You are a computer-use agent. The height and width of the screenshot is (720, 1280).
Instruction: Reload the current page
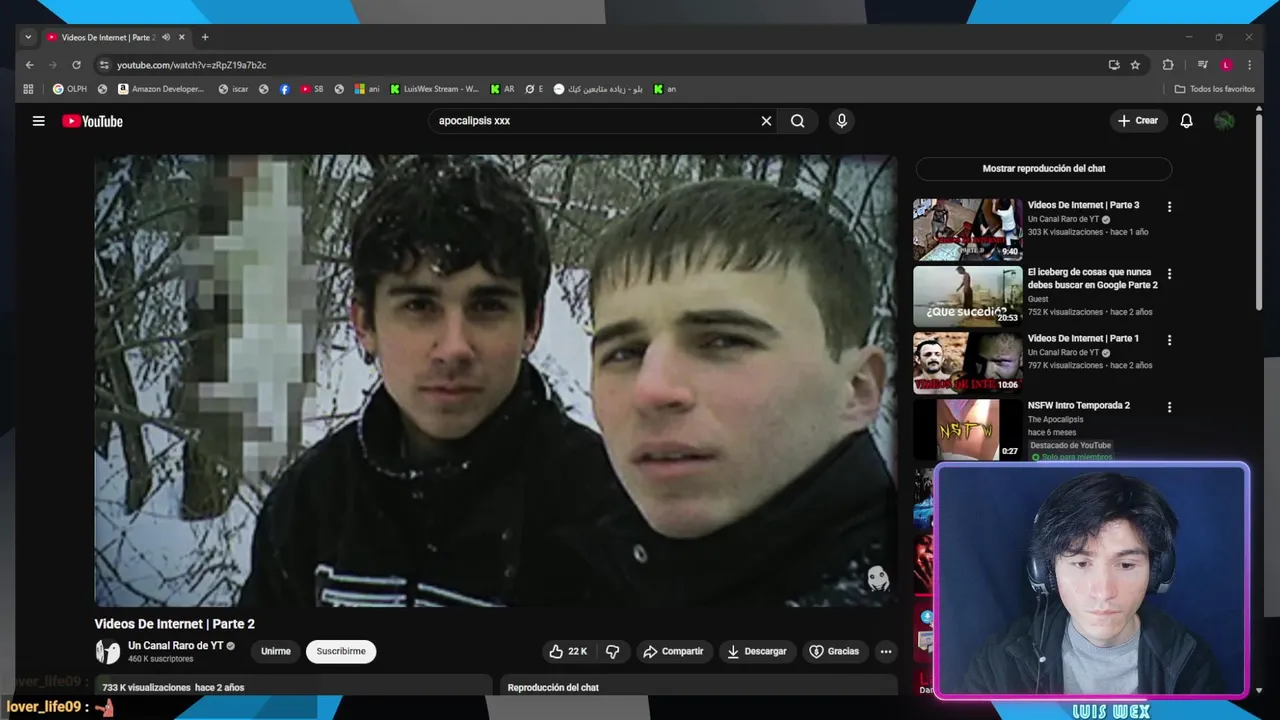76,65
